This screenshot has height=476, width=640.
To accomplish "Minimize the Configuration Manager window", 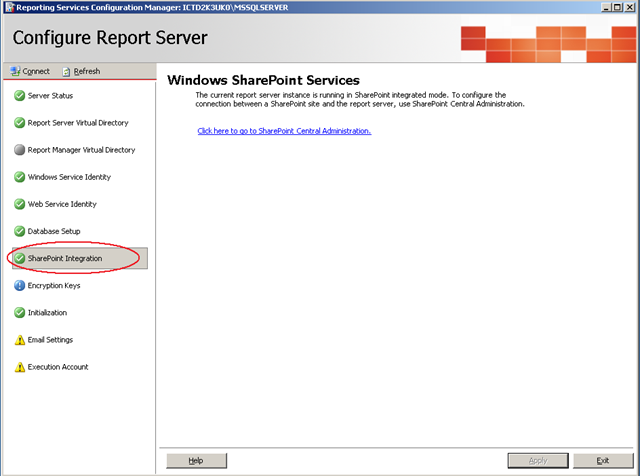I will (606, 7).
